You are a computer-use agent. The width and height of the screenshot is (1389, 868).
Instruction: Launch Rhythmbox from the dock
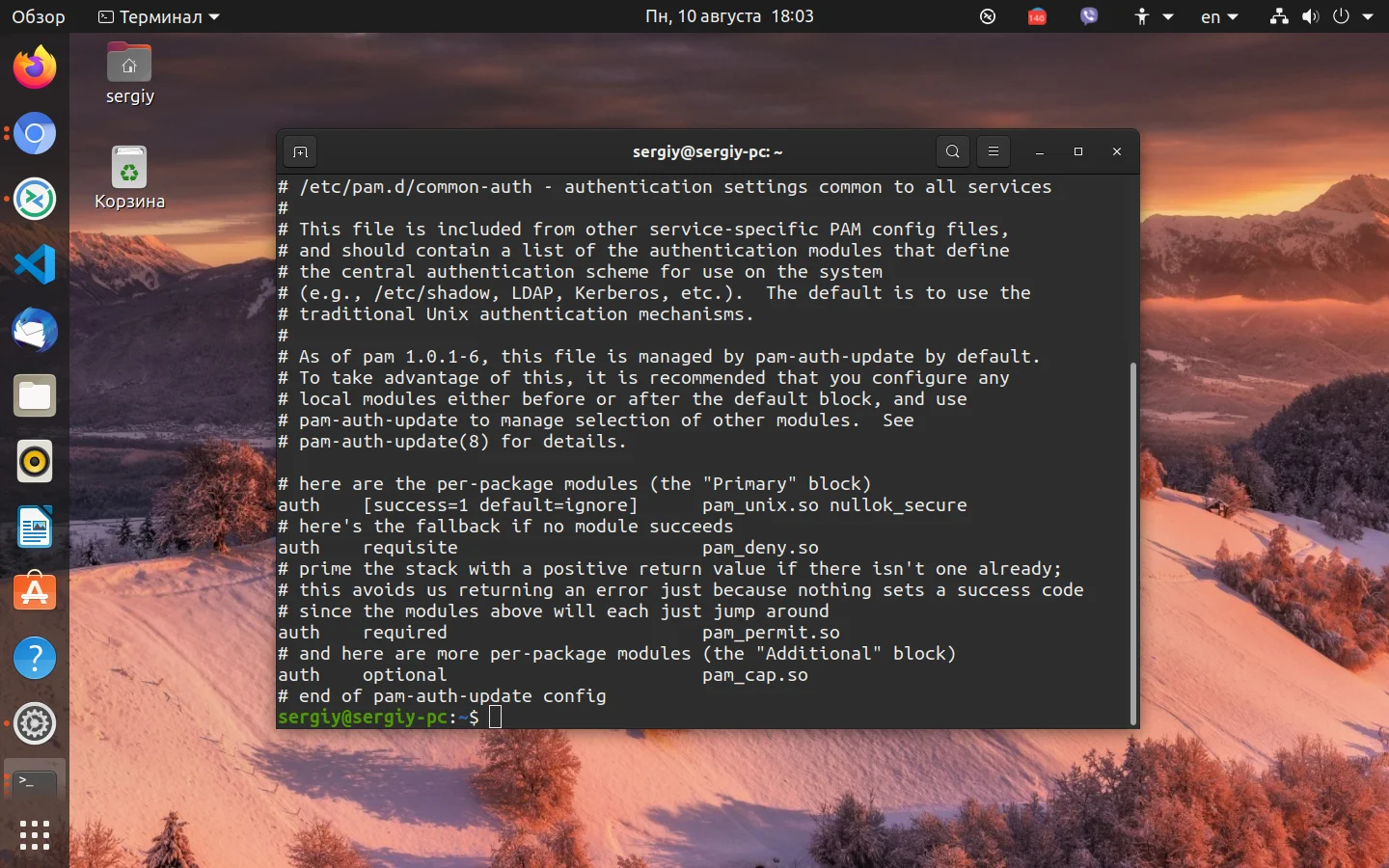tap(35, 461)
